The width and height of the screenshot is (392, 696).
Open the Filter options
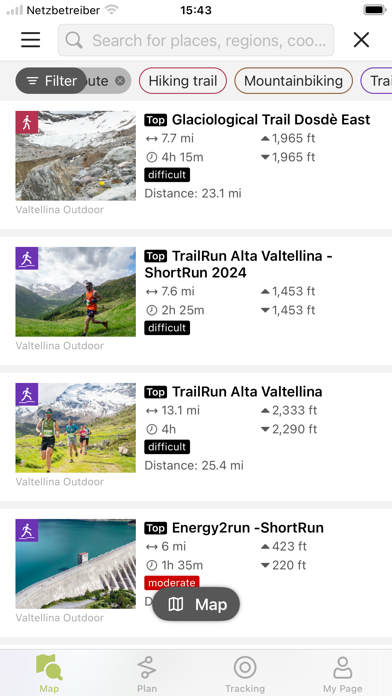51,81
